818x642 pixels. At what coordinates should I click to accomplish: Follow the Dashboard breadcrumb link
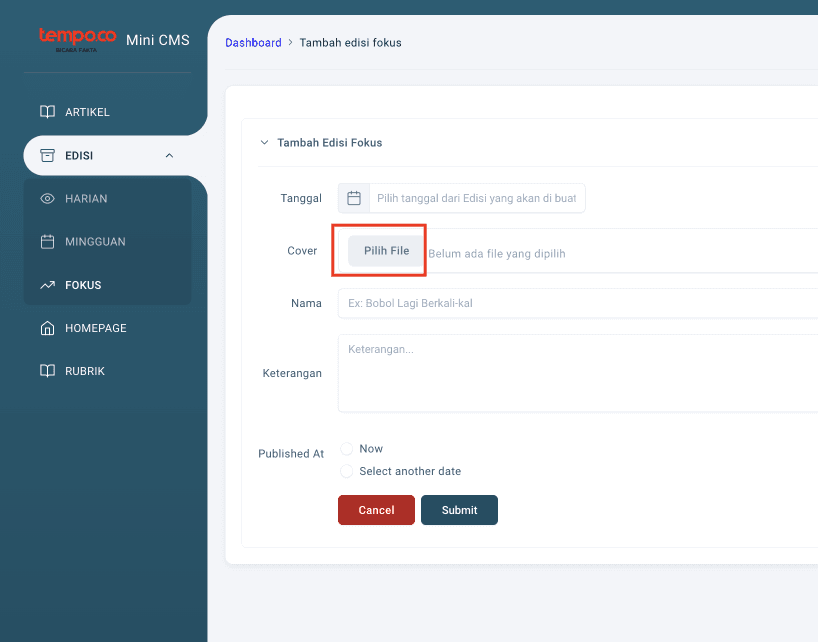(x=253, y=43)
